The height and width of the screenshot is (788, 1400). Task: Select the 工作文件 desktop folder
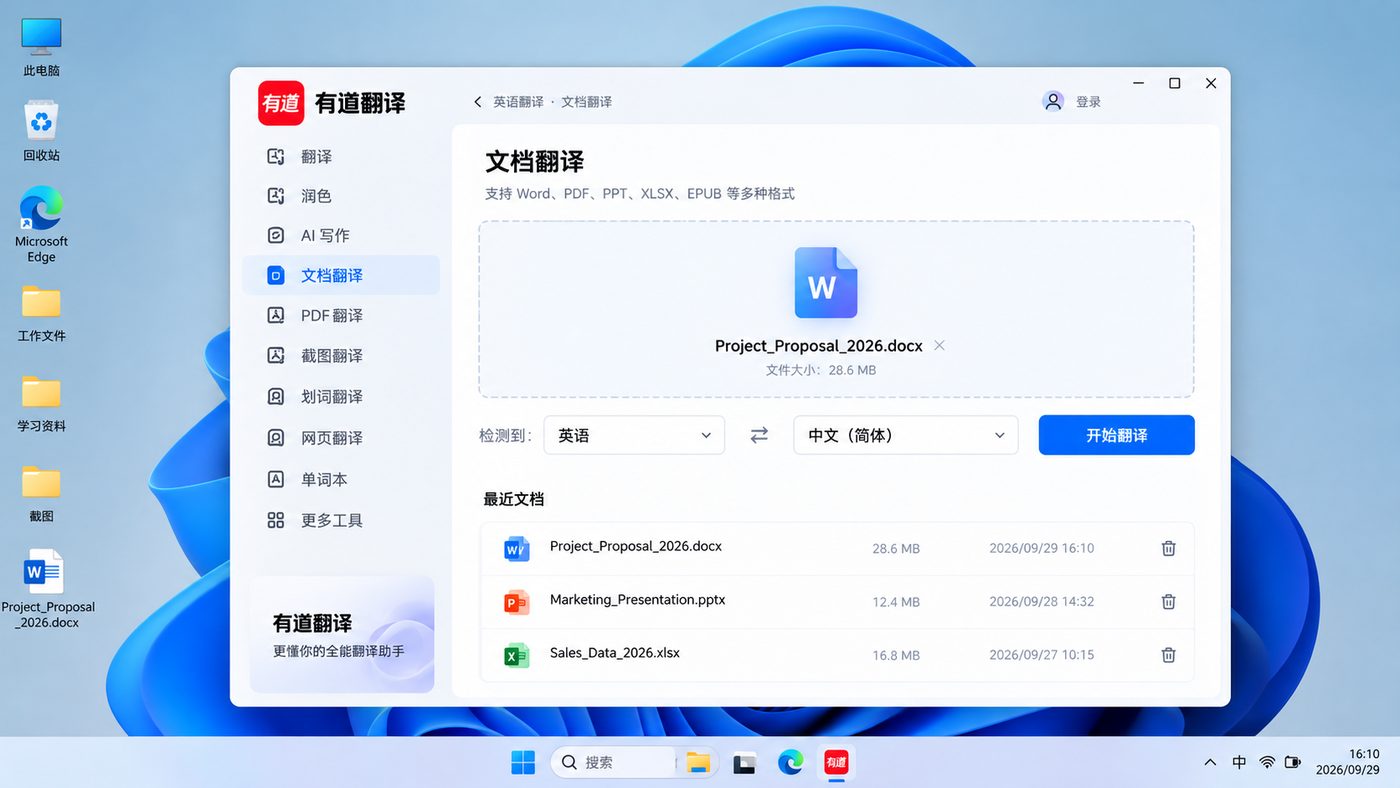click(x=41, y=314)
